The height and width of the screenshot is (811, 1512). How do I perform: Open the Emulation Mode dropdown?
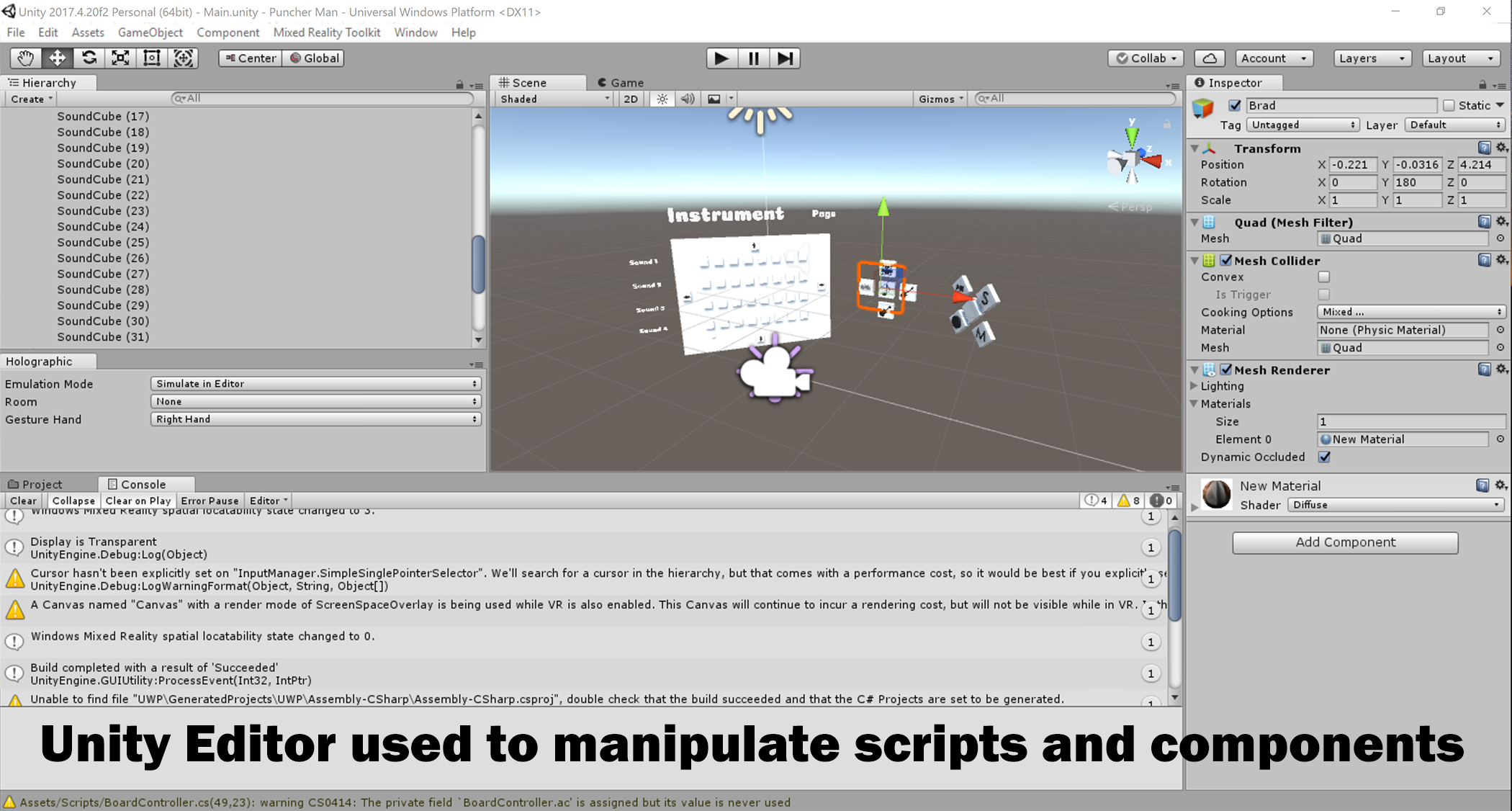[315, 384]
